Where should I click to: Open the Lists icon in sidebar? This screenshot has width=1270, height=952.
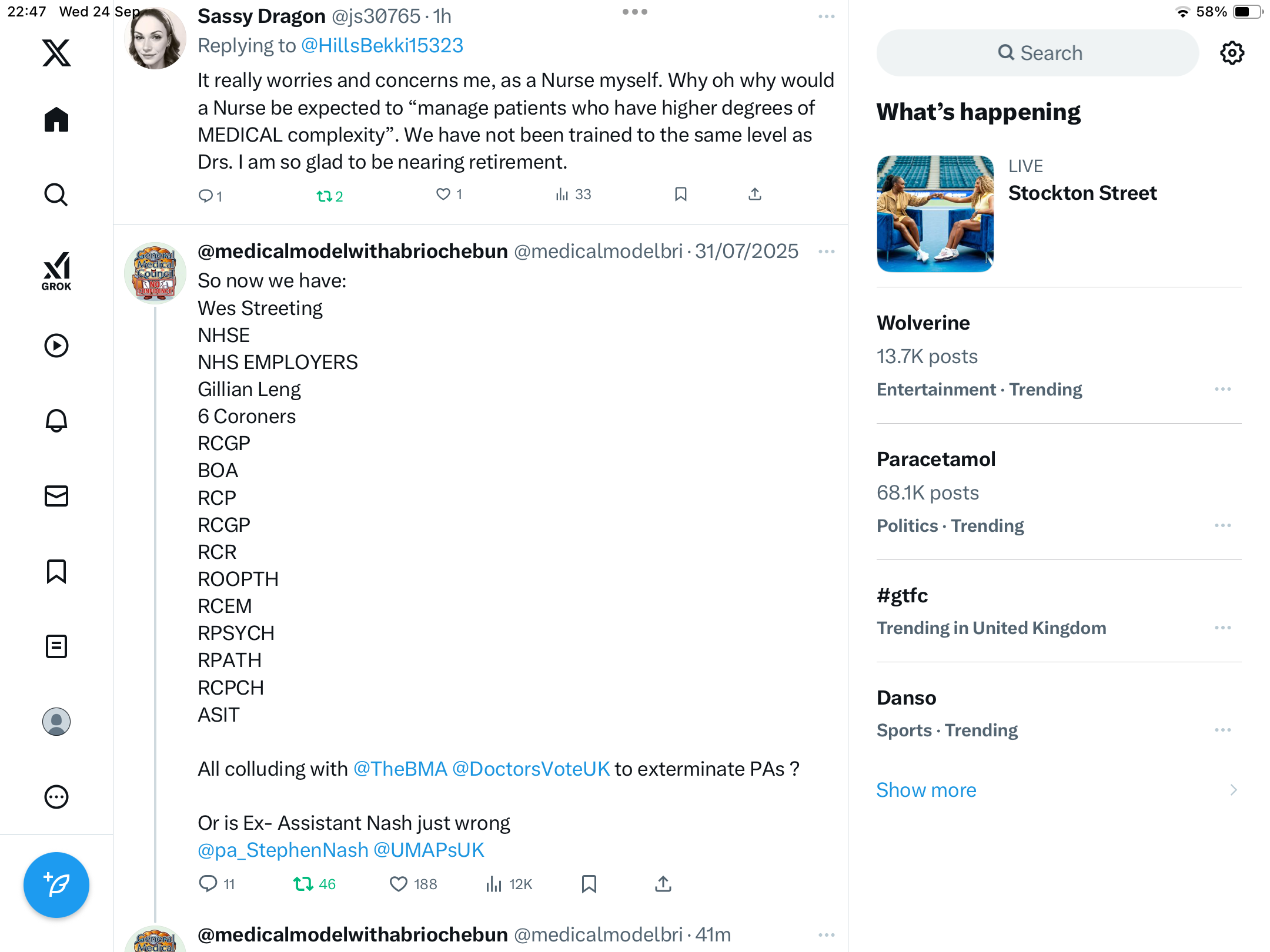point(56,646)
